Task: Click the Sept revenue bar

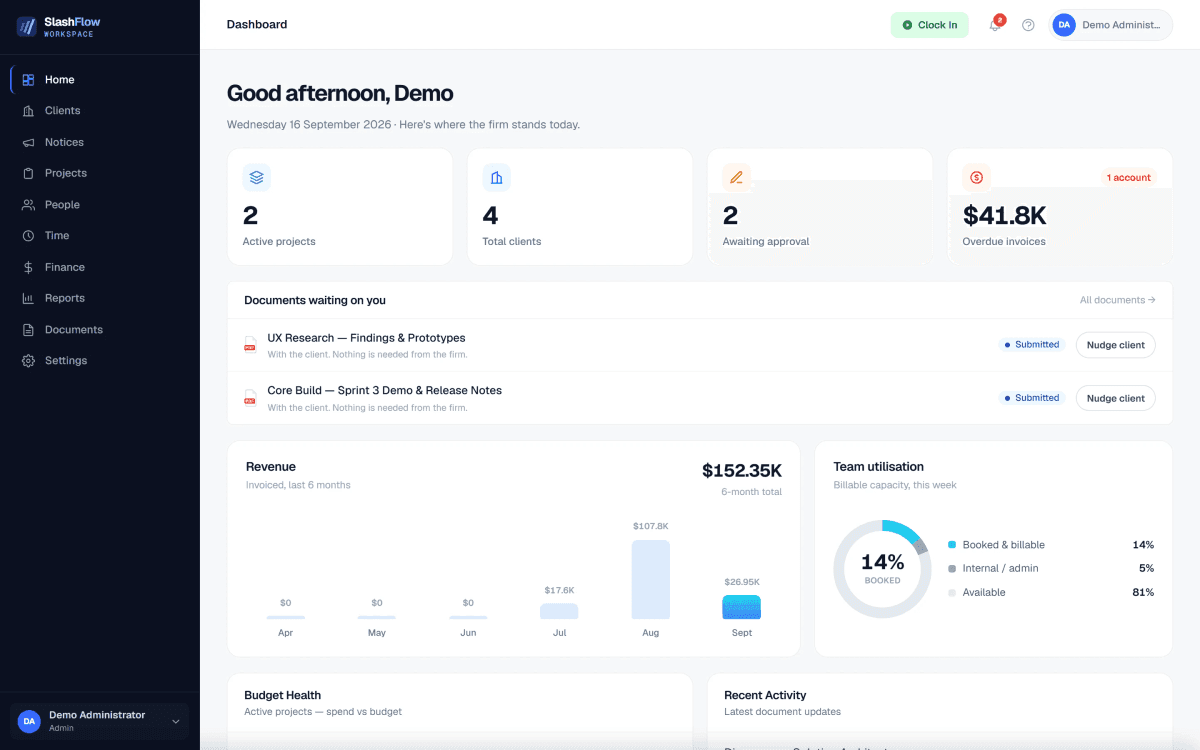Action: click(741, 607)
